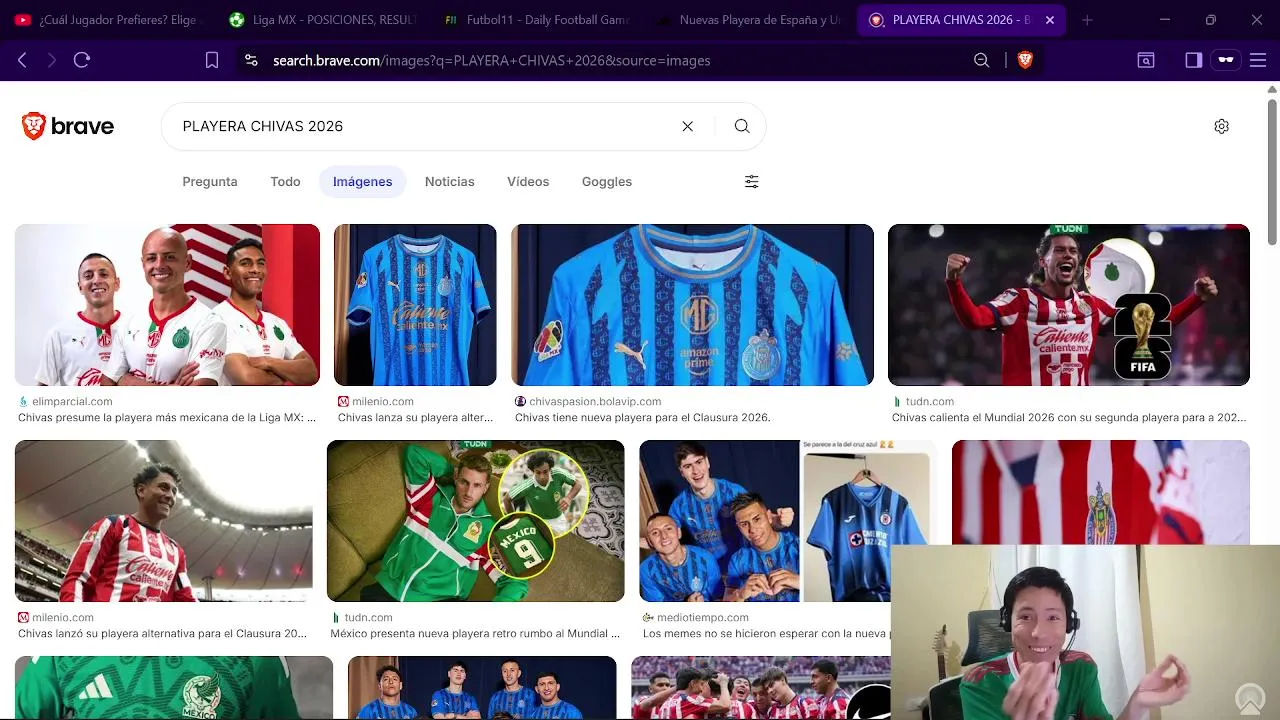Click the page vertical scrollbar thumb
The image size is (1280, 720).
(1272, 170)
